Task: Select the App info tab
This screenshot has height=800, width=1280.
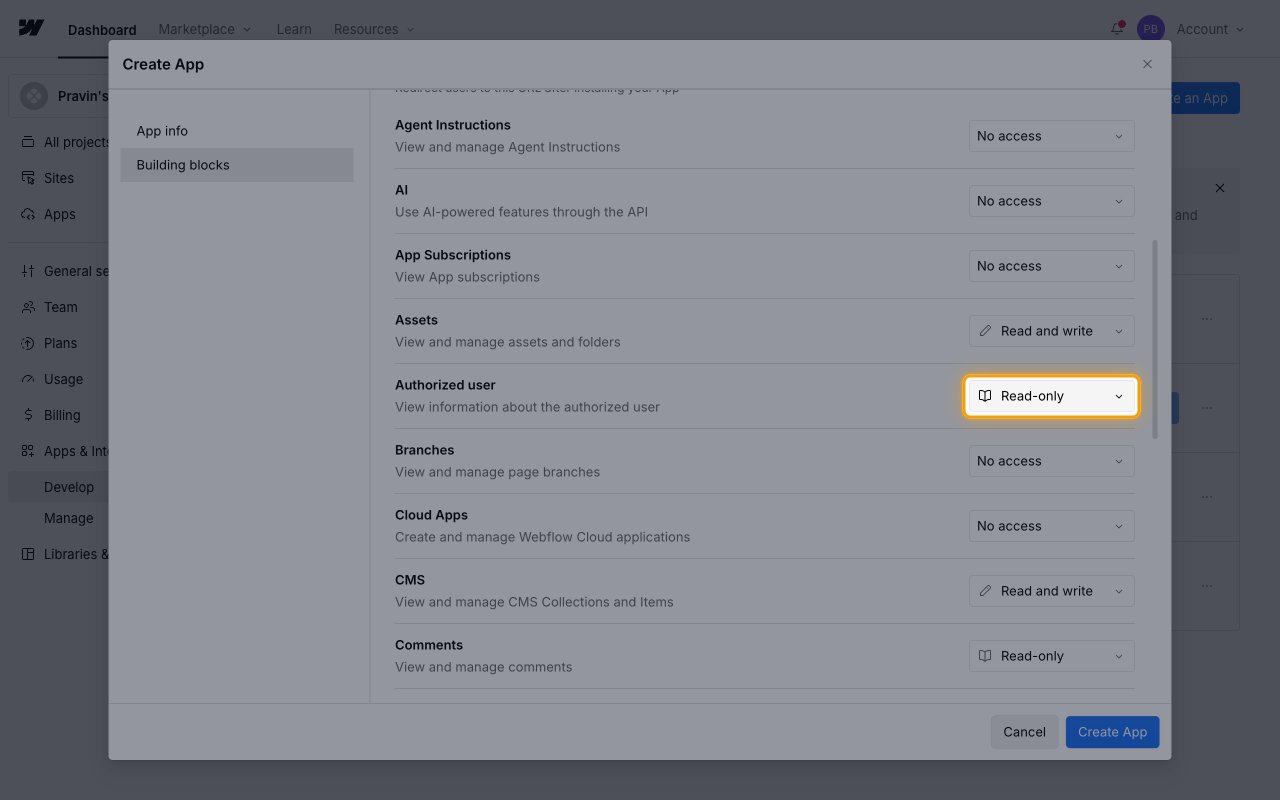Action: tap(237, 131)
